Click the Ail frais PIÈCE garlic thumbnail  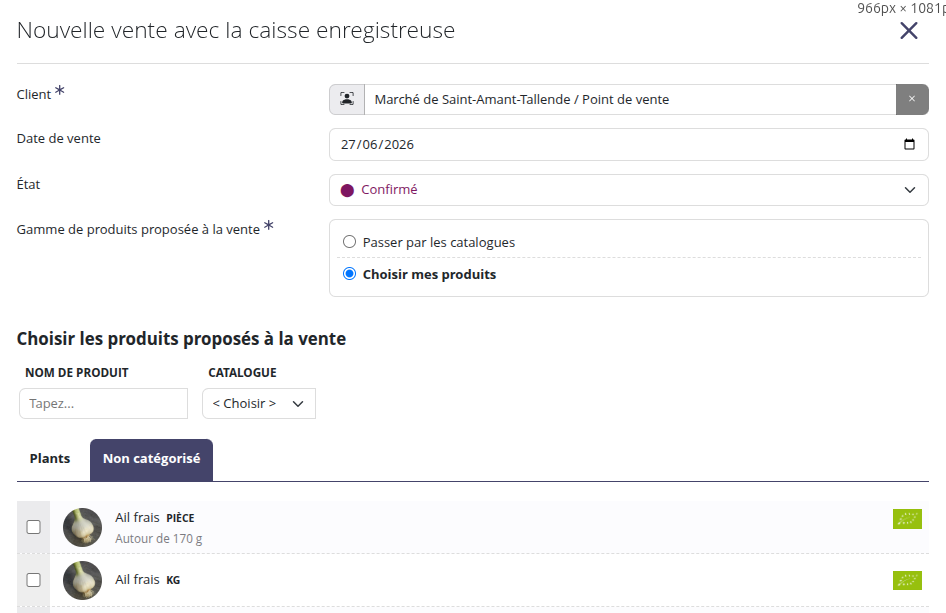pos(83,527)
